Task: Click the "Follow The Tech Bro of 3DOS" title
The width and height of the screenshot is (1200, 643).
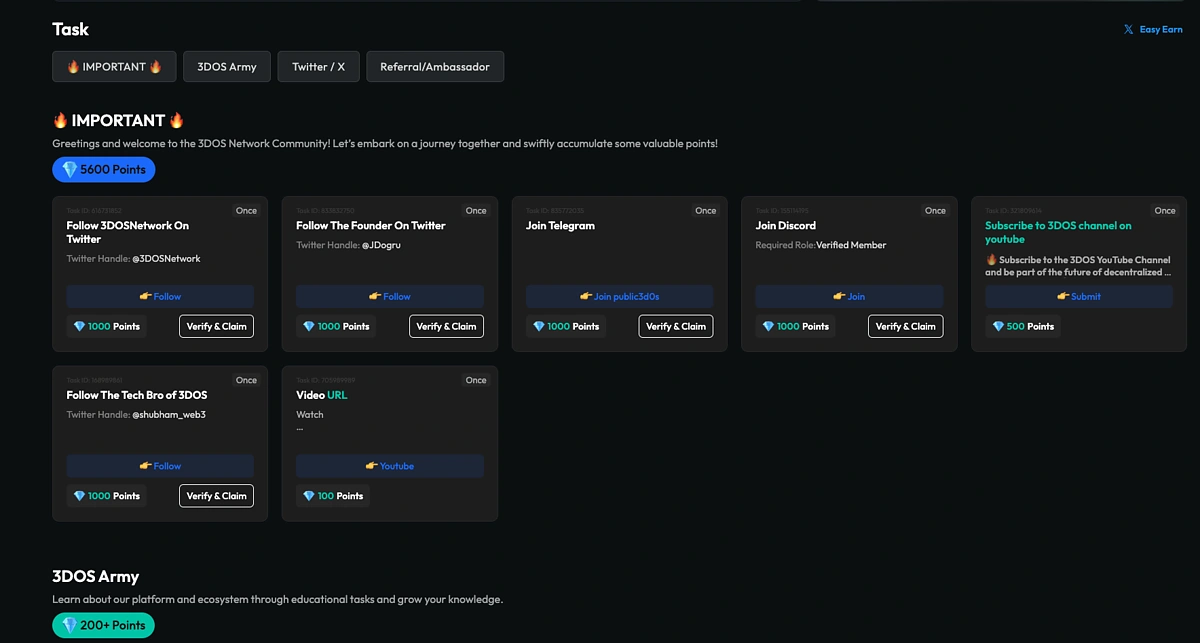Action: 137,395
